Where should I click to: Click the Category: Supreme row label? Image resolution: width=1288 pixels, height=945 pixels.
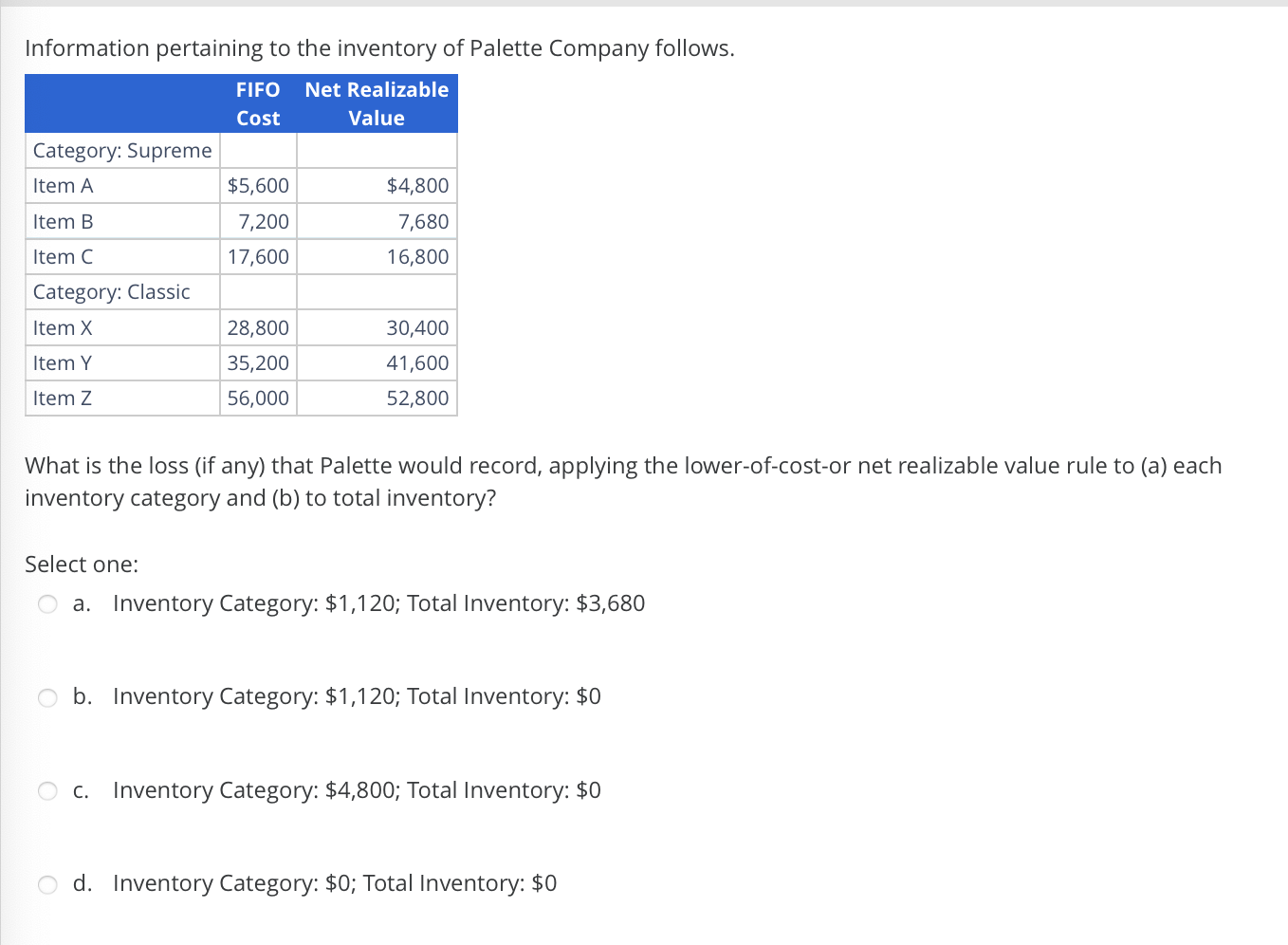[x=121, y=150]
